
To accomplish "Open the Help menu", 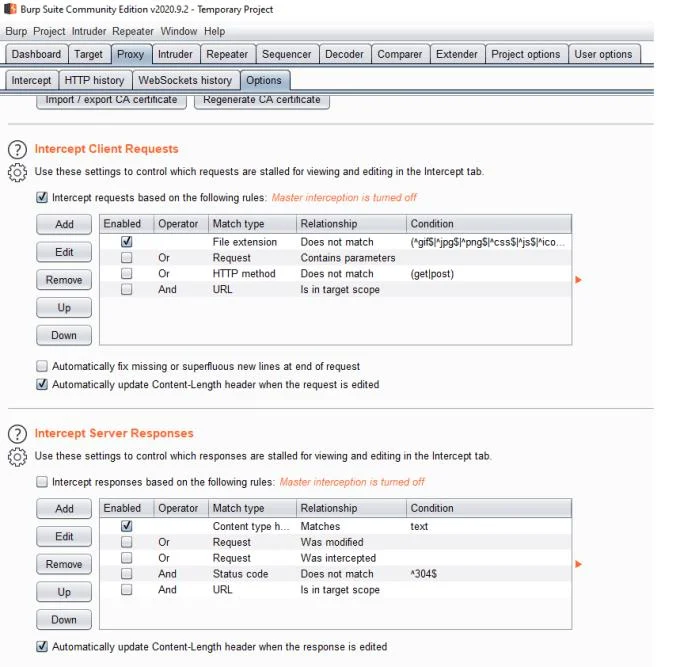I will [214, 31].
